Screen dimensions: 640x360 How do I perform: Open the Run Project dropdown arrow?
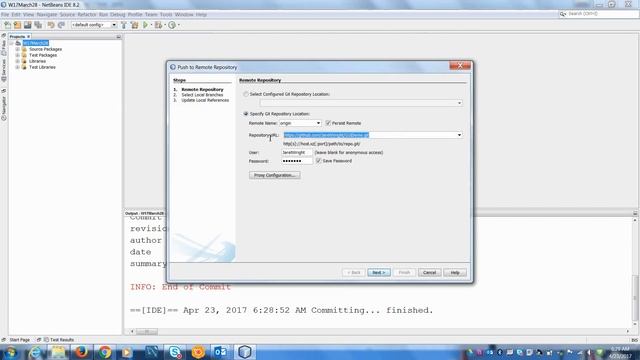coord(151,25)
